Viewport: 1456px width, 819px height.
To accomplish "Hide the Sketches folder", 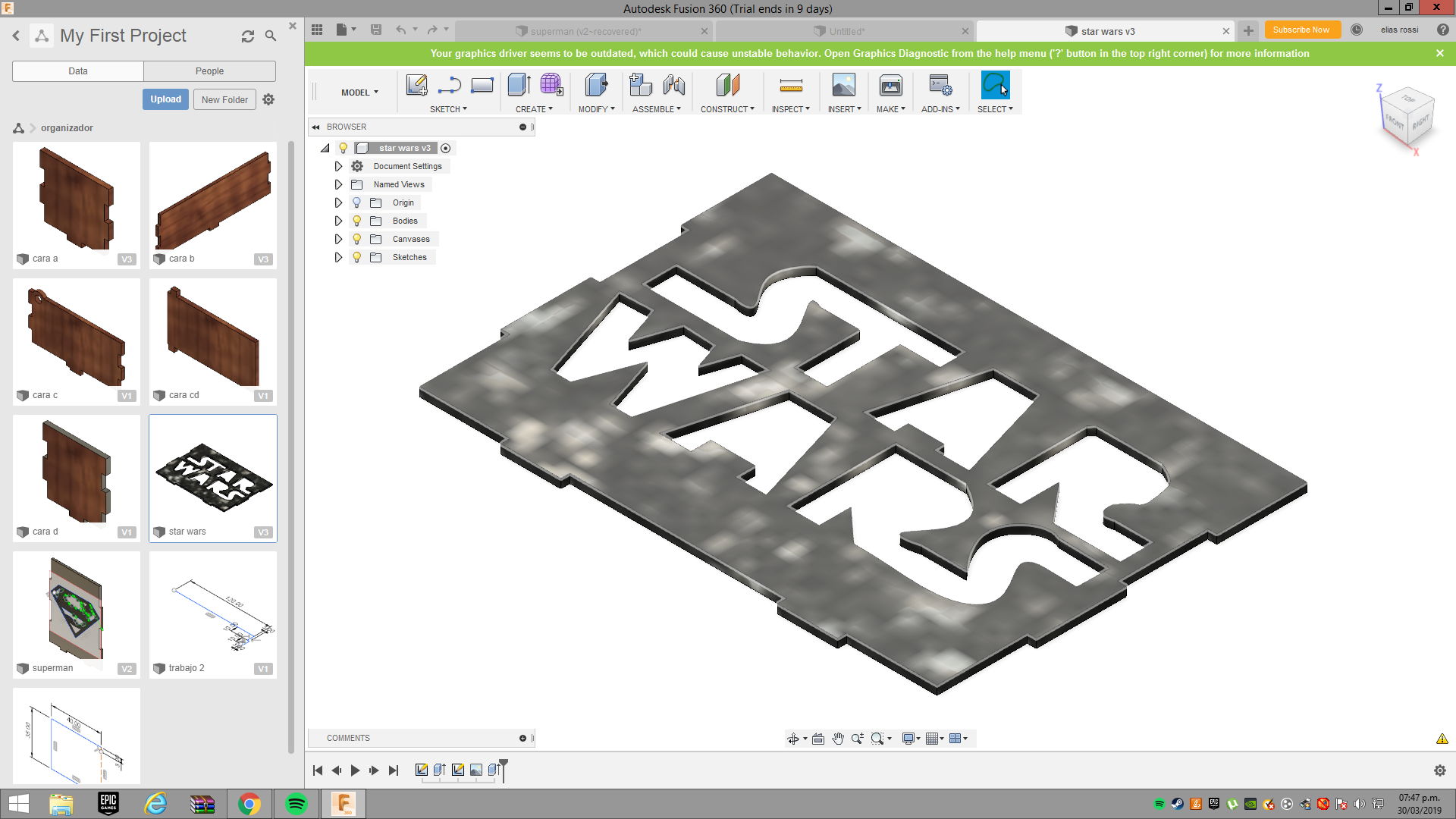I will [357, 257].
